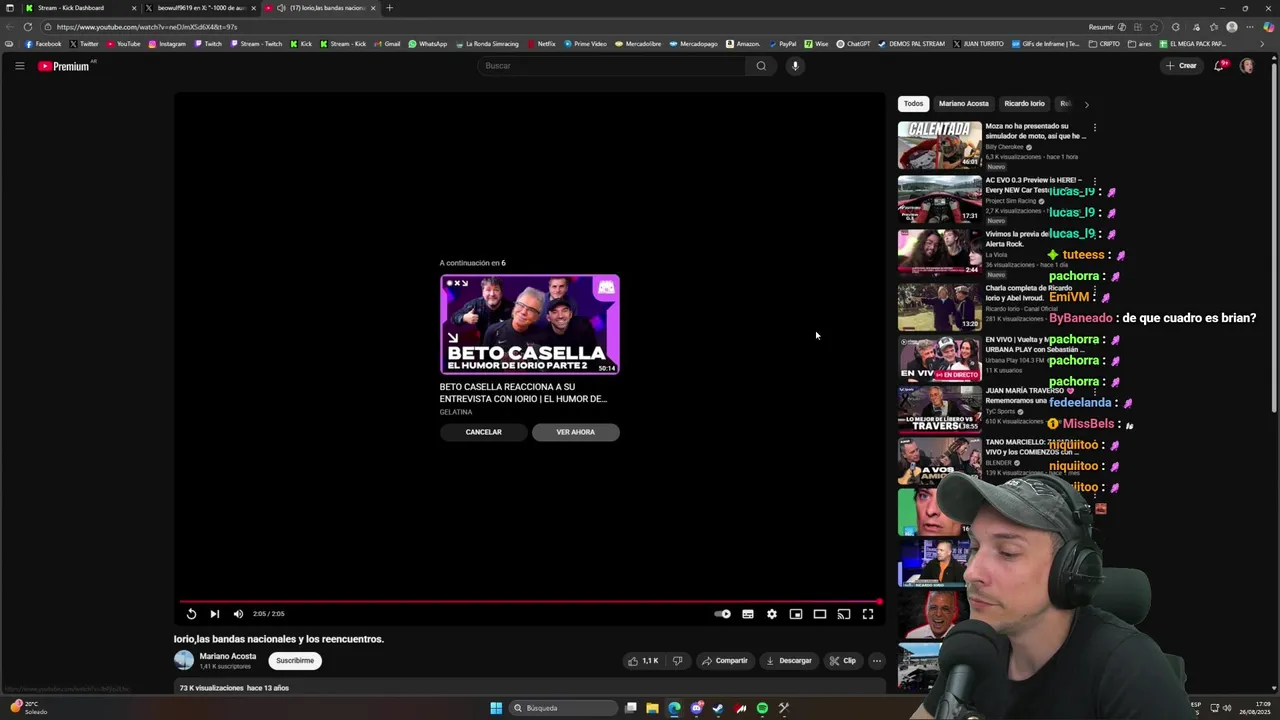Enter fullscreen playback

click(868, 614)
